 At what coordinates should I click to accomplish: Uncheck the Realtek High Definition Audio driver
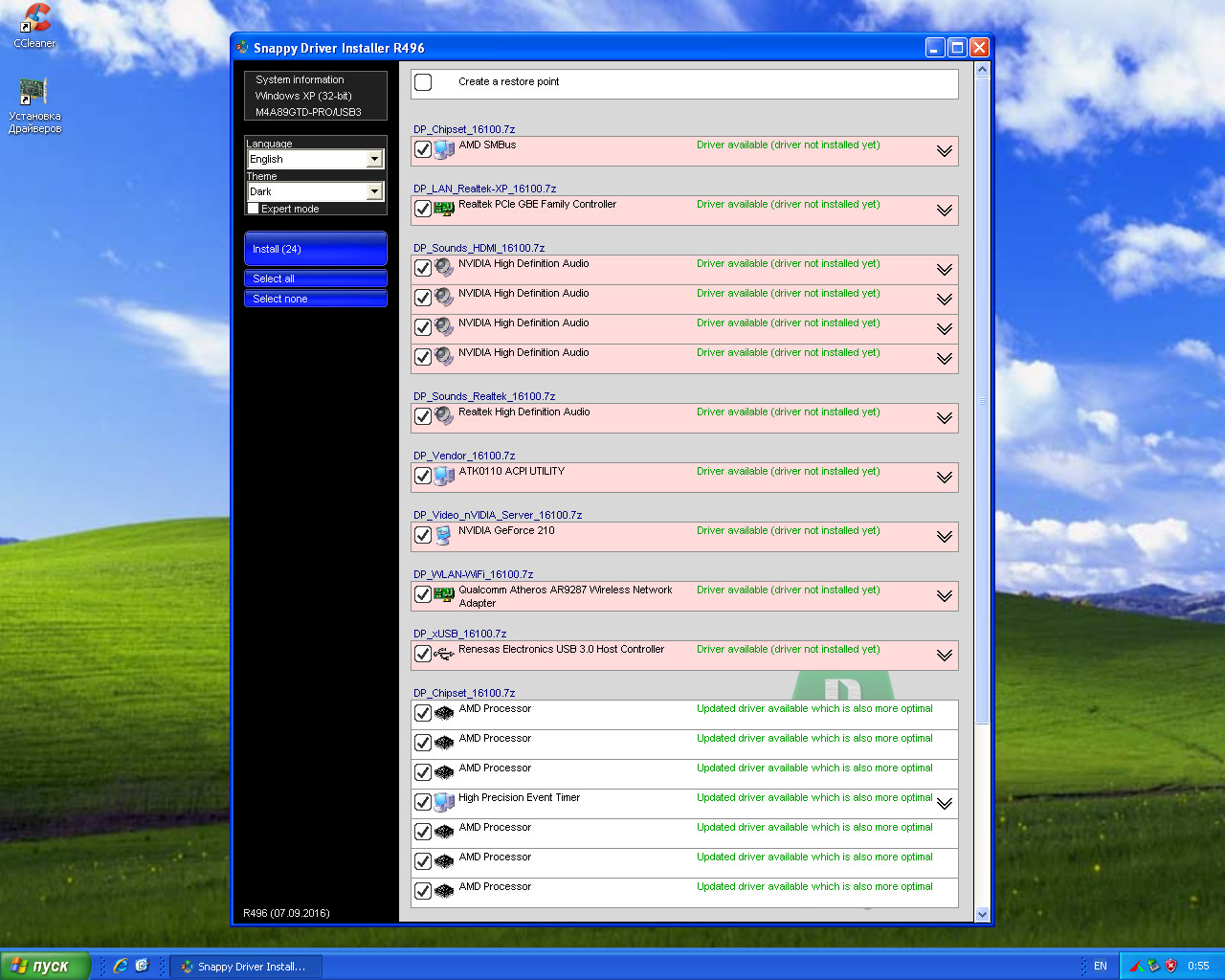[423, 417]
